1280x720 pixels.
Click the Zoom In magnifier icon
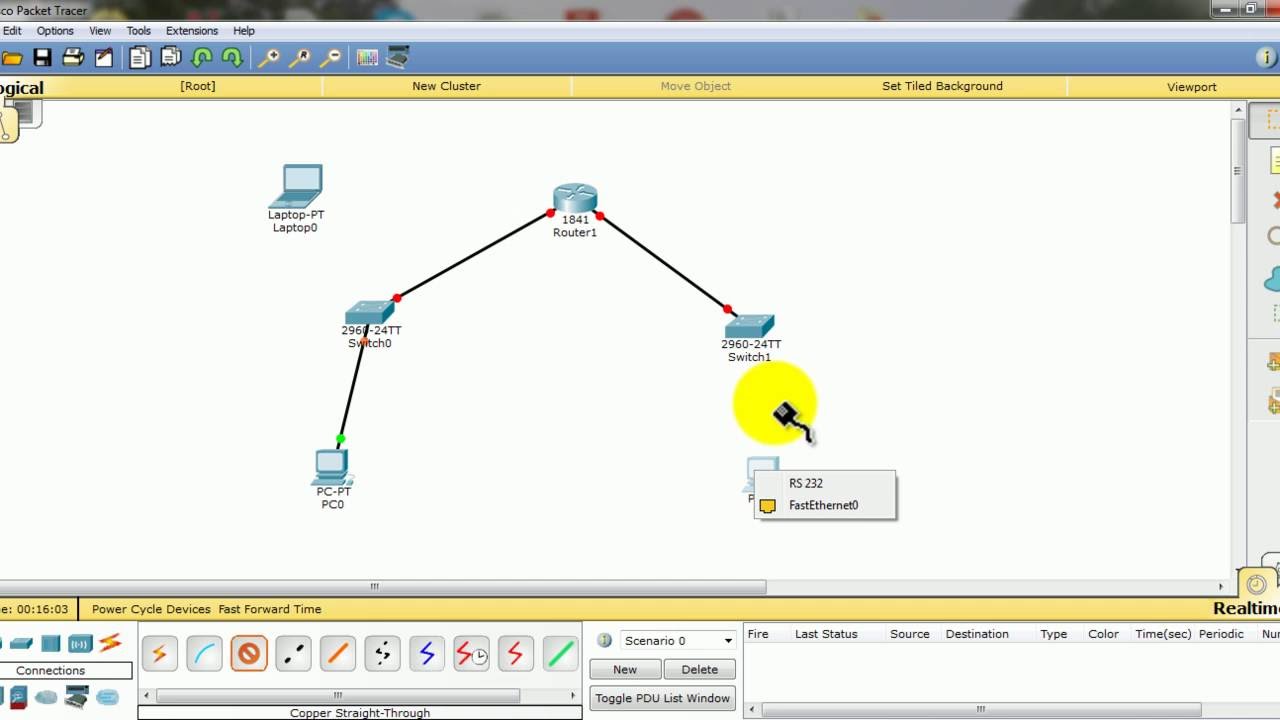[268, 57]
